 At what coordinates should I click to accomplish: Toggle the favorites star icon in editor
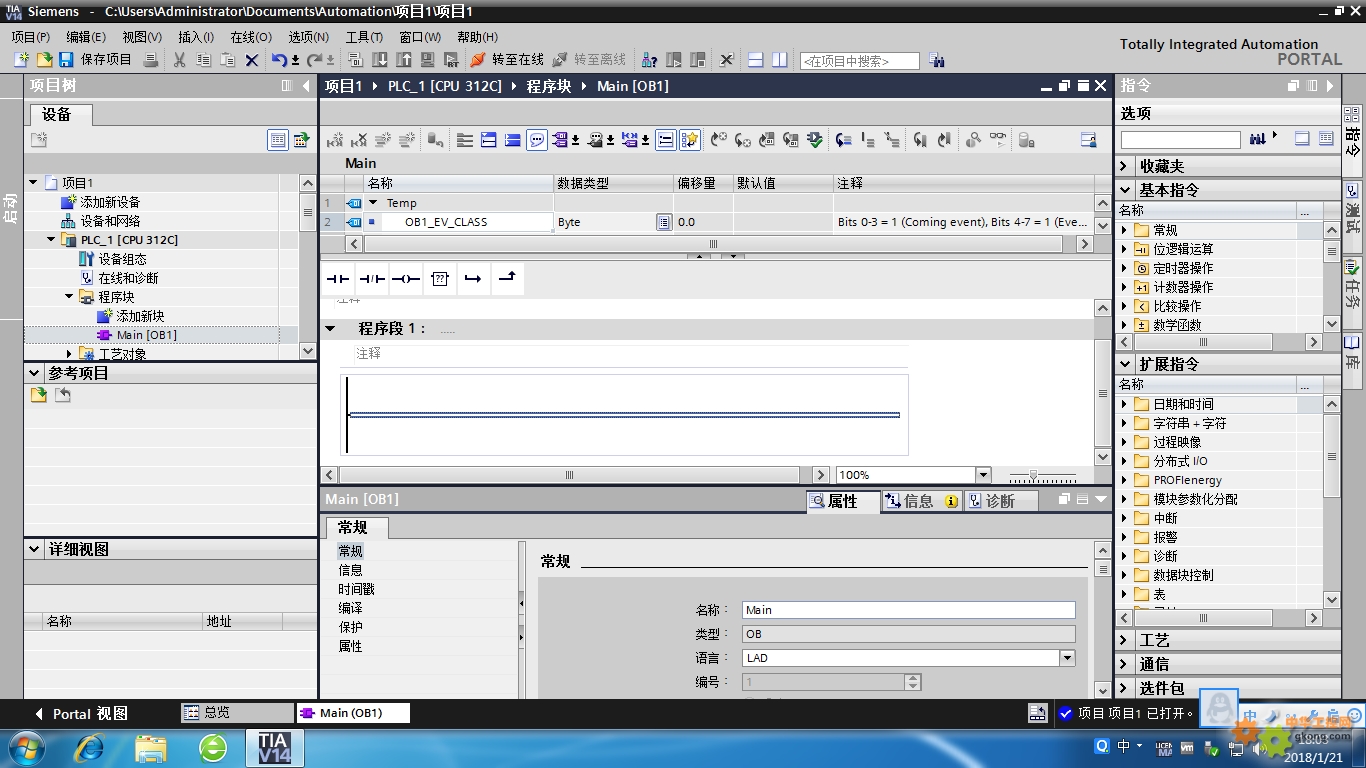(690, 140)
